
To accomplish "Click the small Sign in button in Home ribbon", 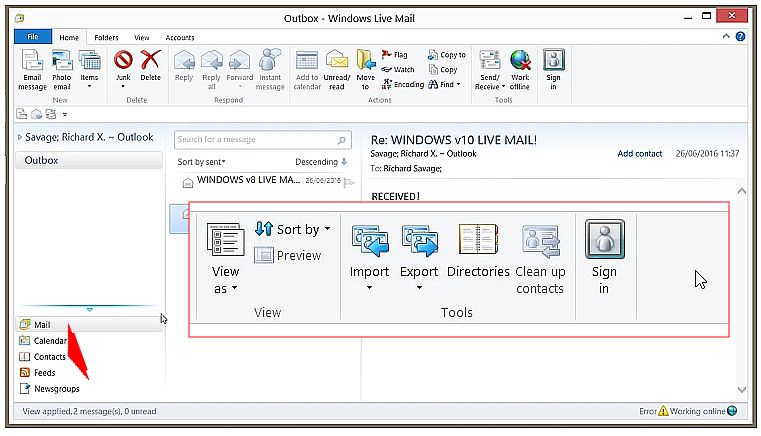I will click(x=553, y=70).
